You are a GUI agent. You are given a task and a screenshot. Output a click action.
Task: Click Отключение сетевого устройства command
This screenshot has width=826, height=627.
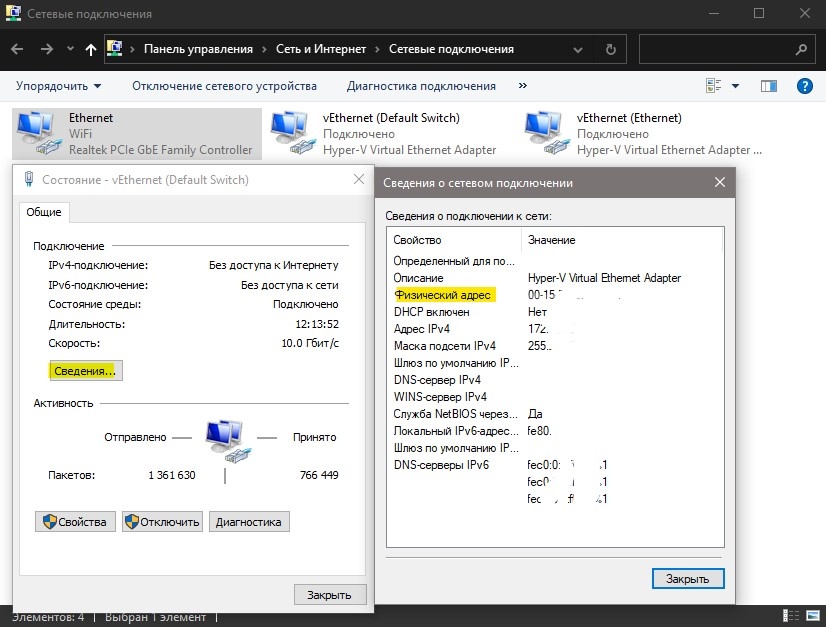224,86
